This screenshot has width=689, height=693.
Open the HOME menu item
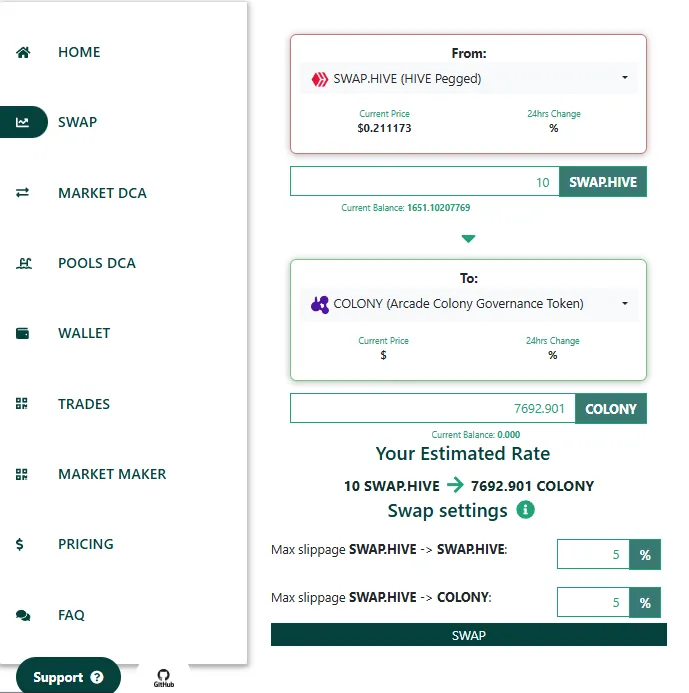click(79, 52)
